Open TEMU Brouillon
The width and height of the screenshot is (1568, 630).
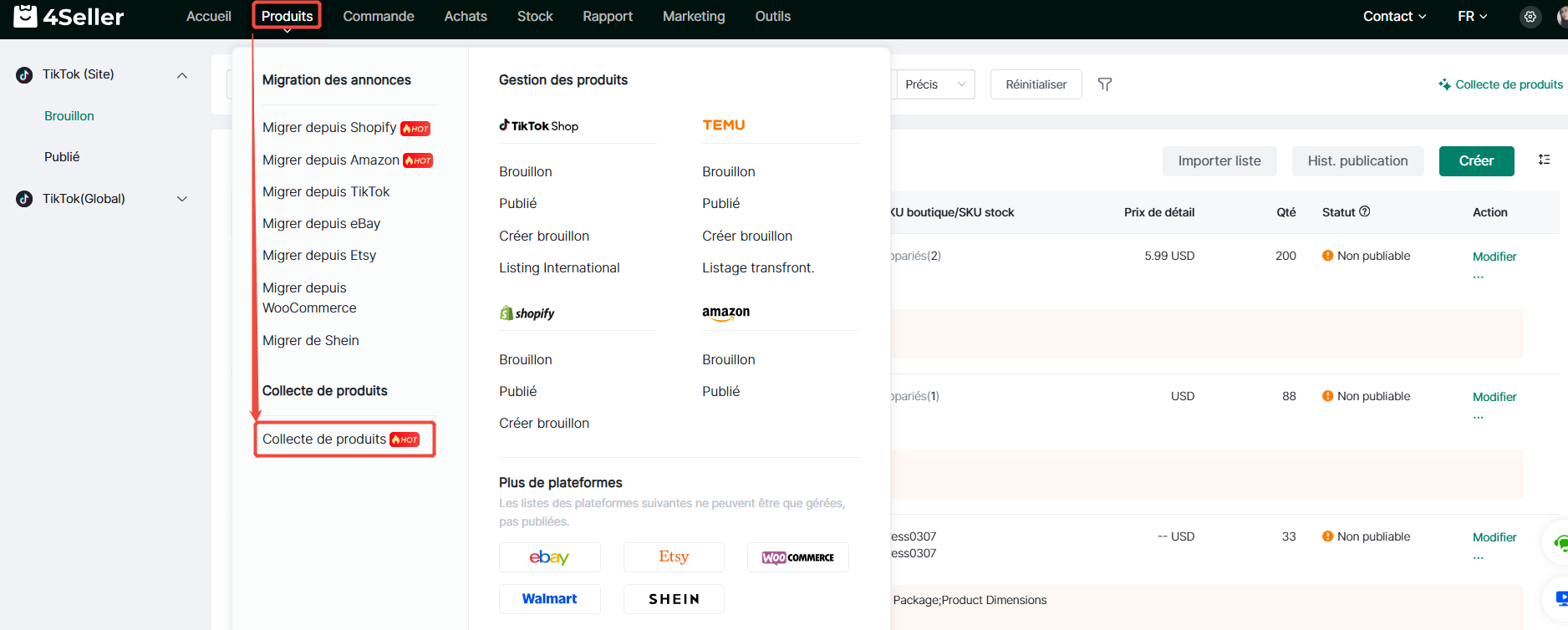point(729,171)
